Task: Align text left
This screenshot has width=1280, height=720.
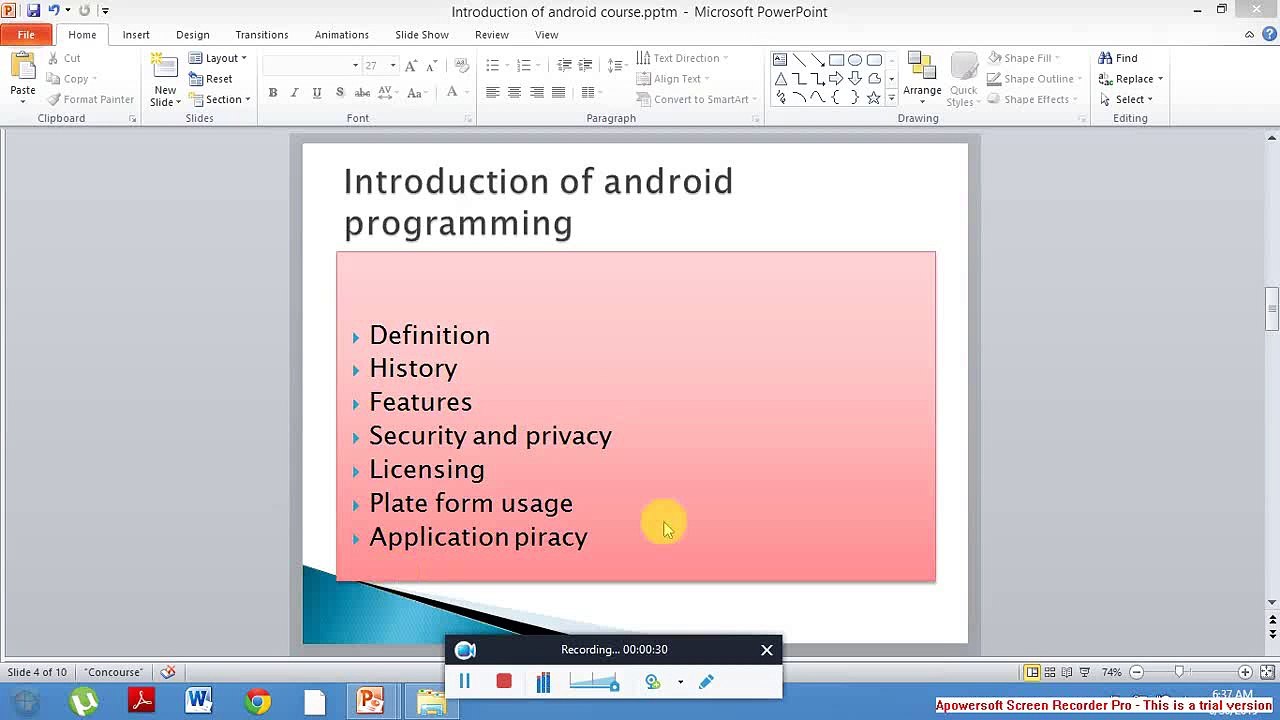Action: point(492,93)
